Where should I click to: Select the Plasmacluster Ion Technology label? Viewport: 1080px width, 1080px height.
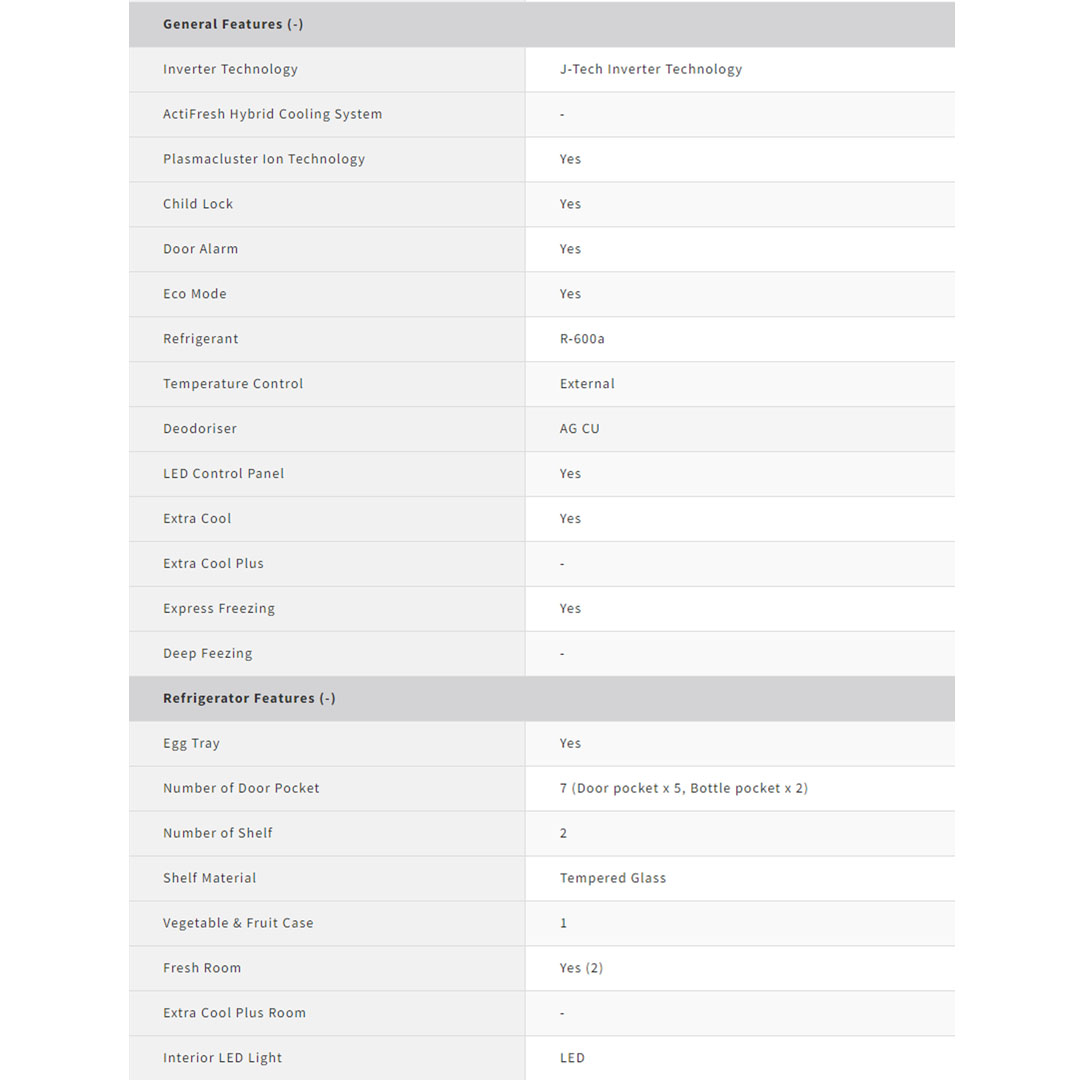(x=264, y=159)
